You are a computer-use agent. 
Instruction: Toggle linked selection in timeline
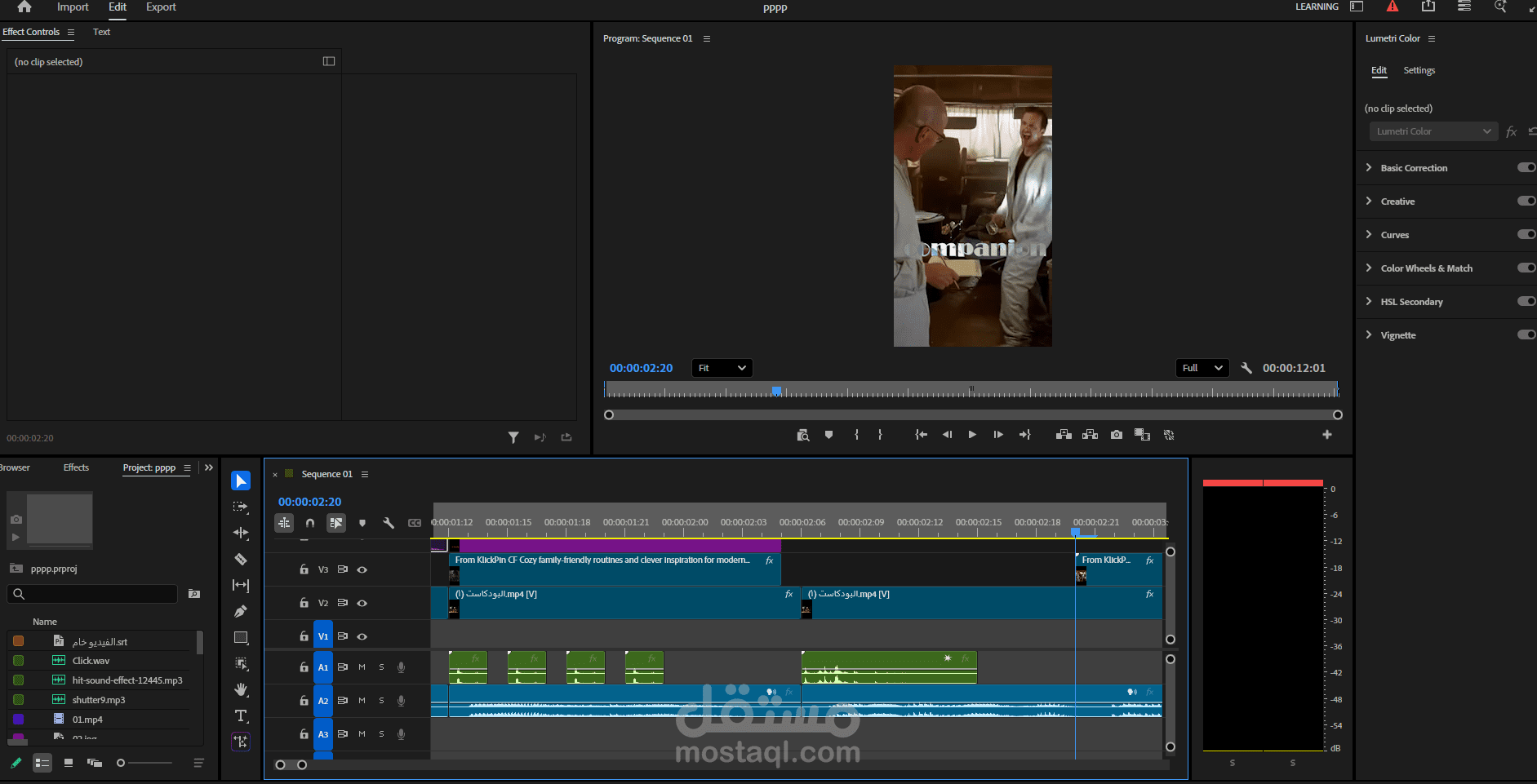(336, 523)
